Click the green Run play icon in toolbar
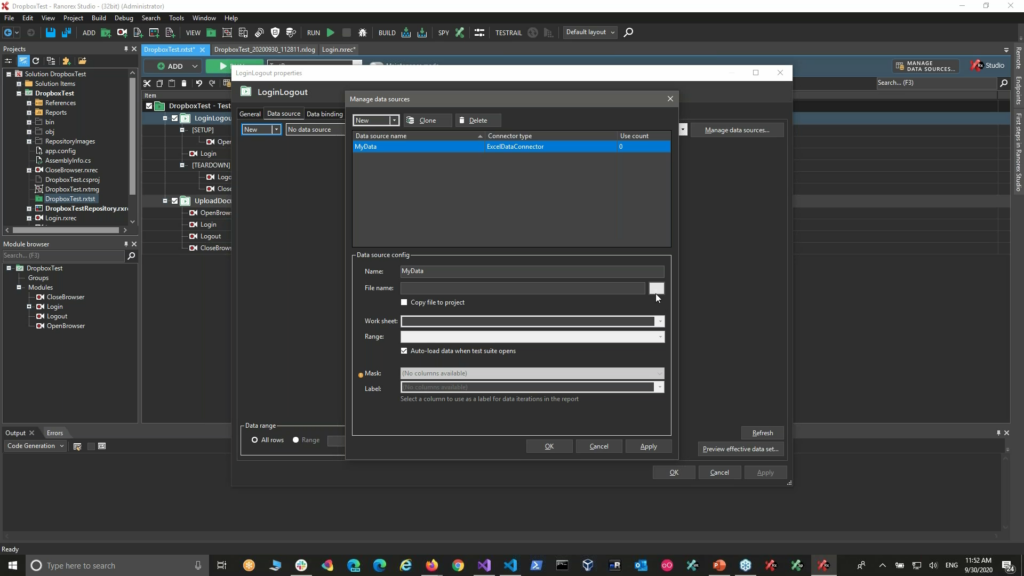The height and width of the screenshot is (576, 1024). click(x=330, y=32)
